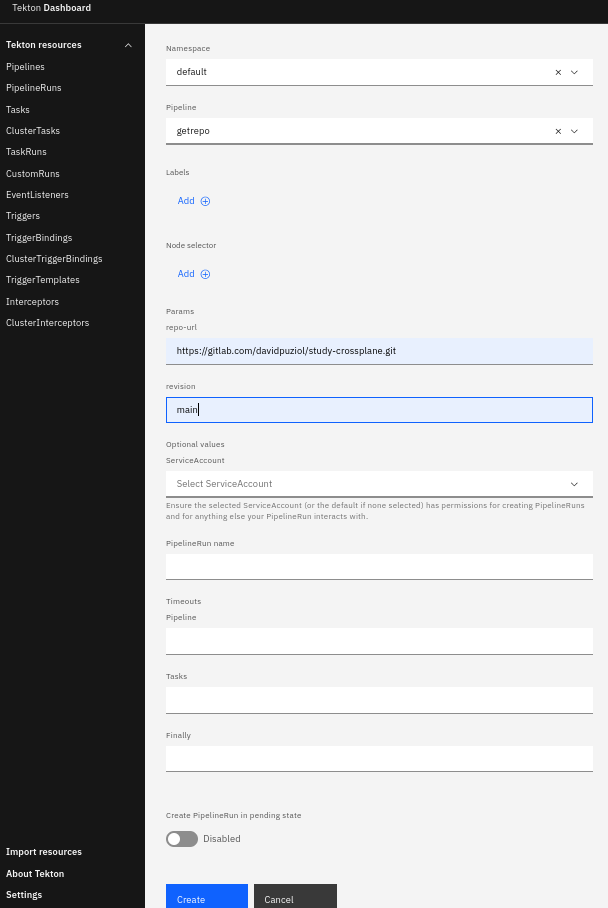Screen dimensions: 608x908
Task: Open the EventListeners sidebar item
Action: [x=37, y=195]
